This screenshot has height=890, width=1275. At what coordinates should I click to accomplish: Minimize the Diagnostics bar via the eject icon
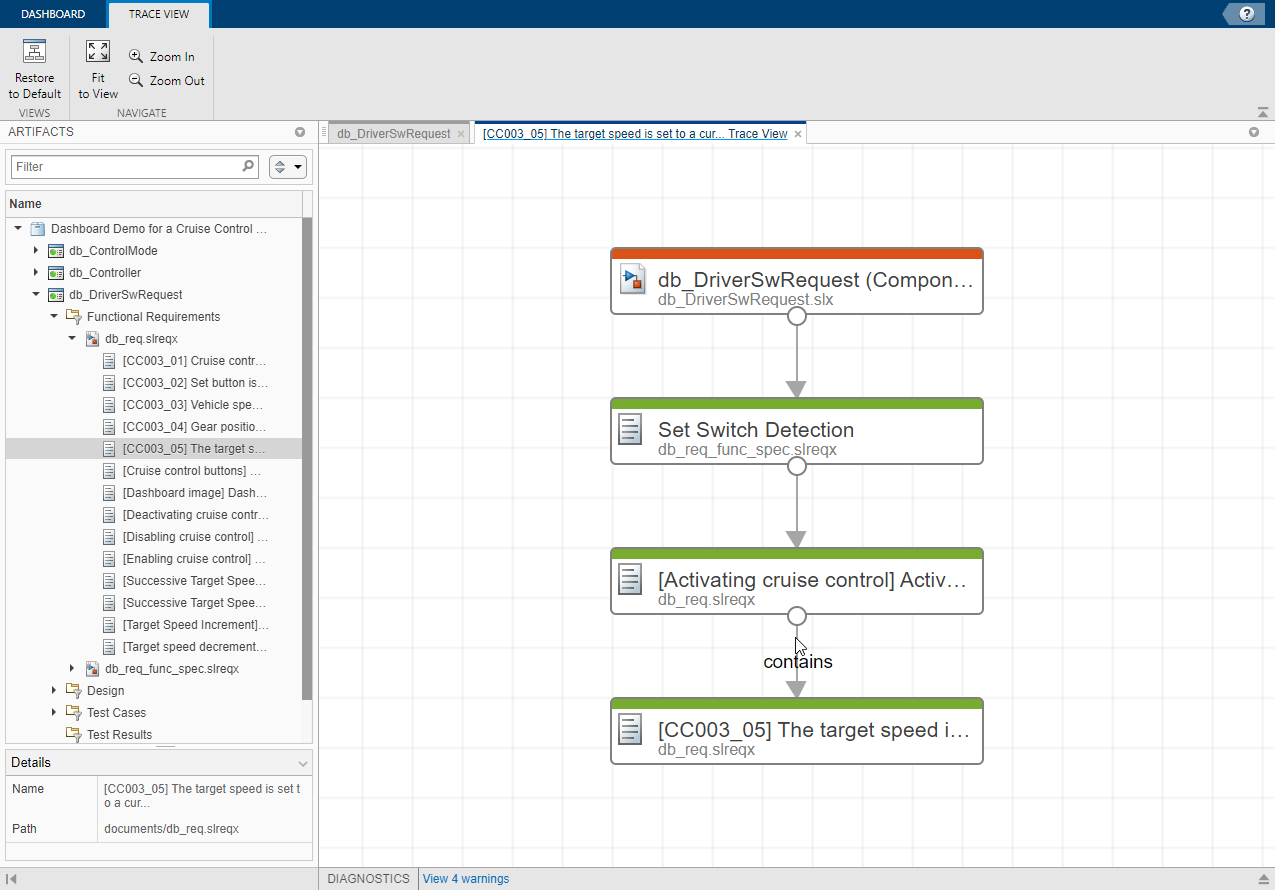(1262, 878)
